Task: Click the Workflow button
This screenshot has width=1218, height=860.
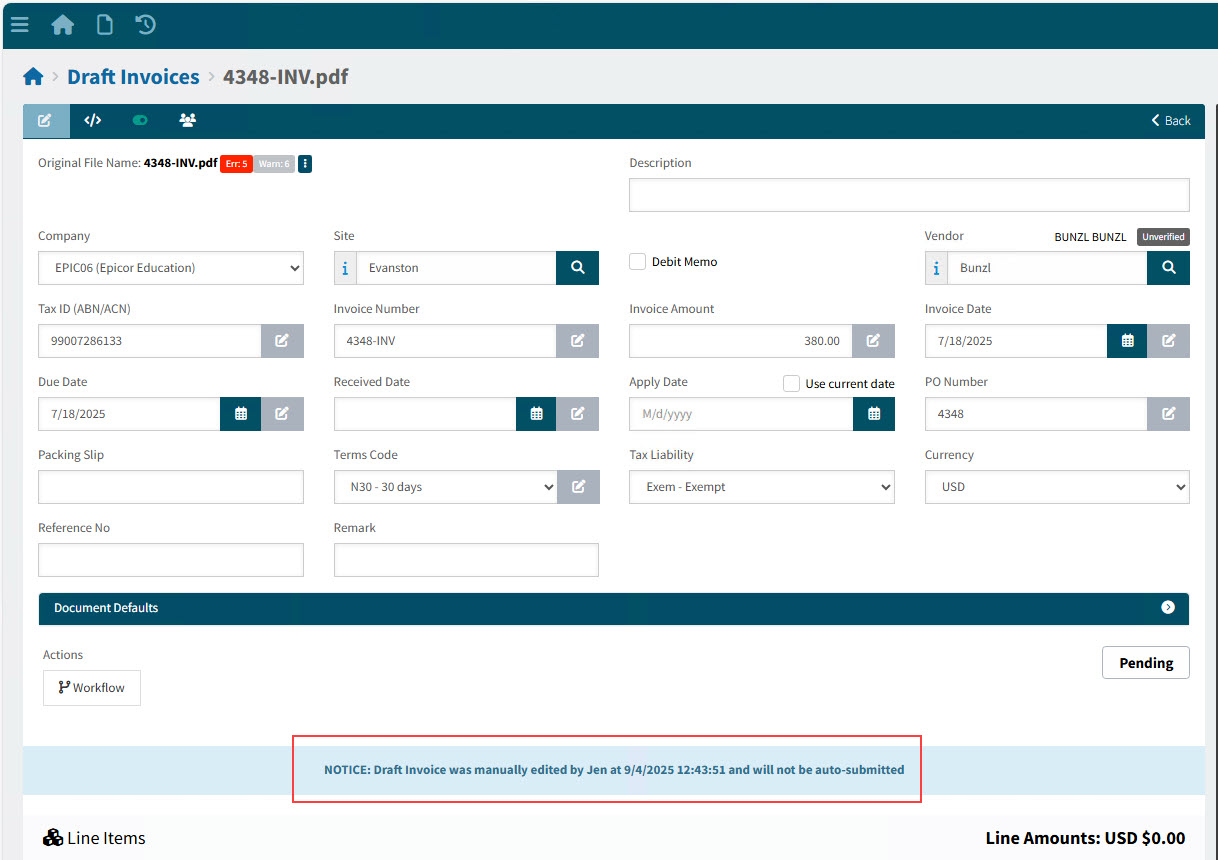Action: pyautogui.click(x=92, y=688)
